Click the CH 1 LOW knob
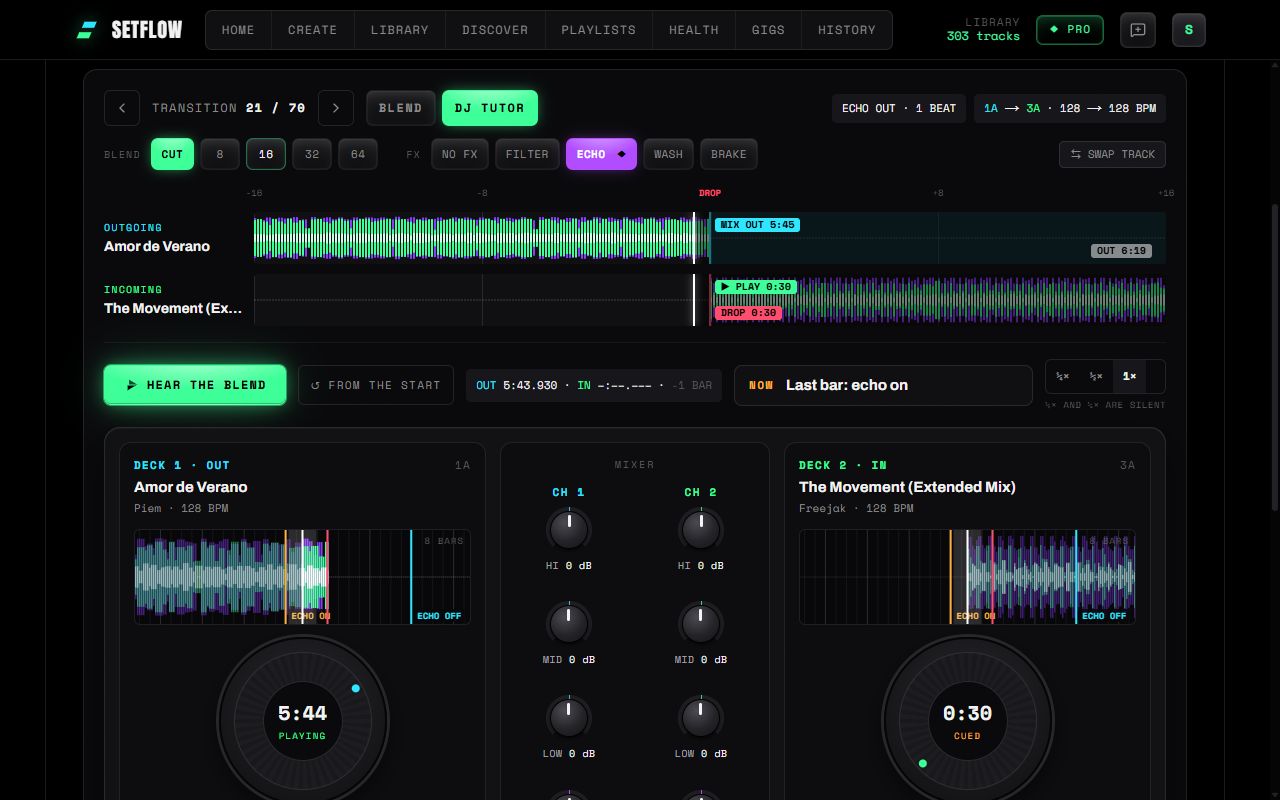 pyautogui.click(x=568, y=717)
